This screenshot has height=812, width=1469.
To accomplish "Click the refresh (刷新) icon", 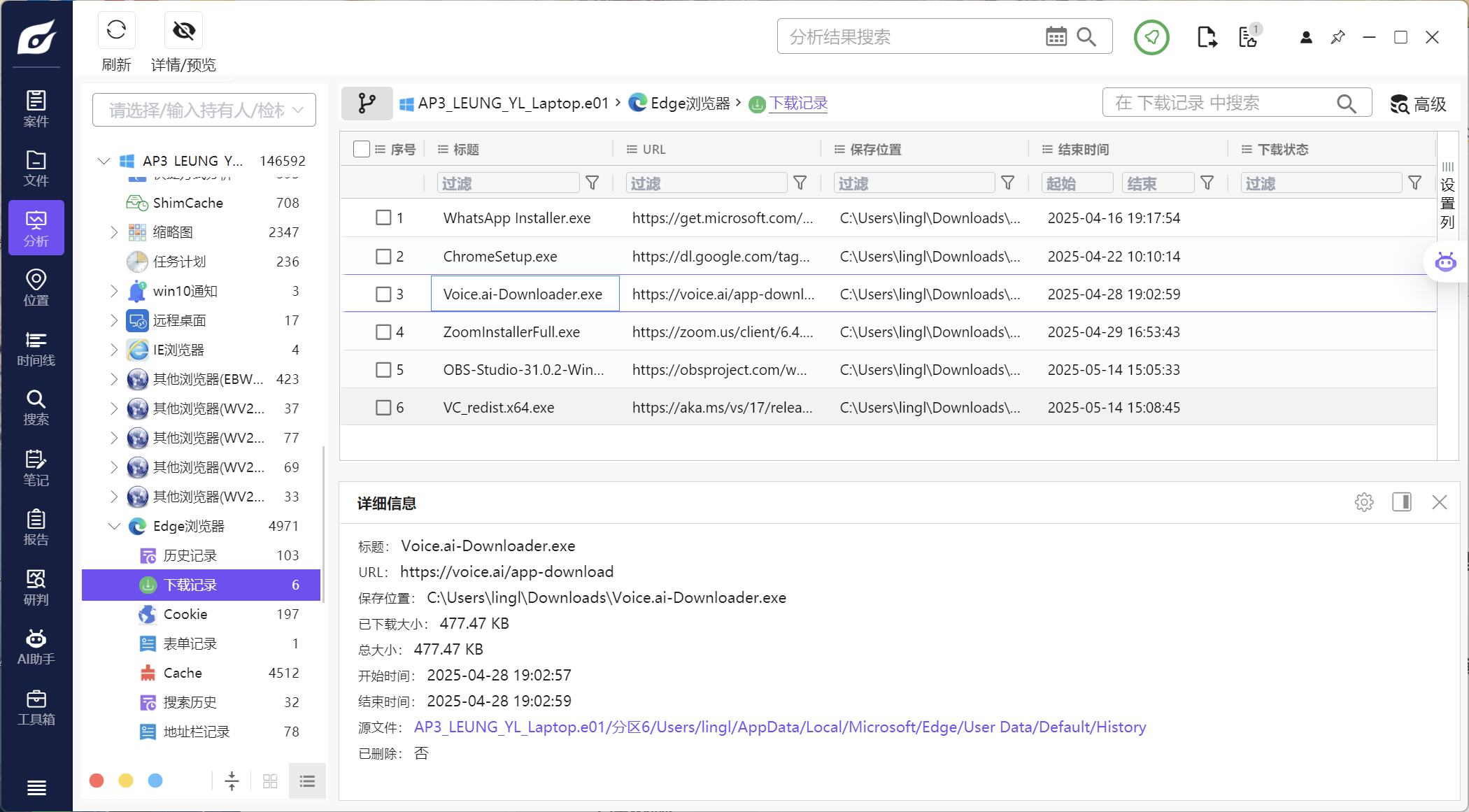I will [x=116, y=30].
